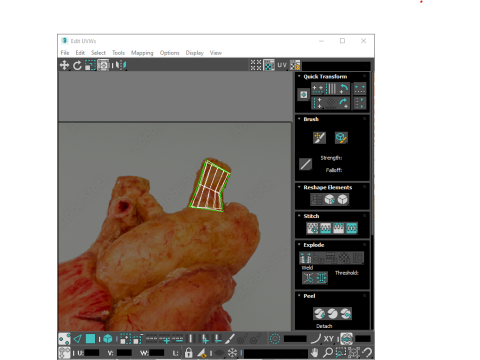The image size is (480, 360).
Task: Open the Select menu
Action: [x=98, y=53]
